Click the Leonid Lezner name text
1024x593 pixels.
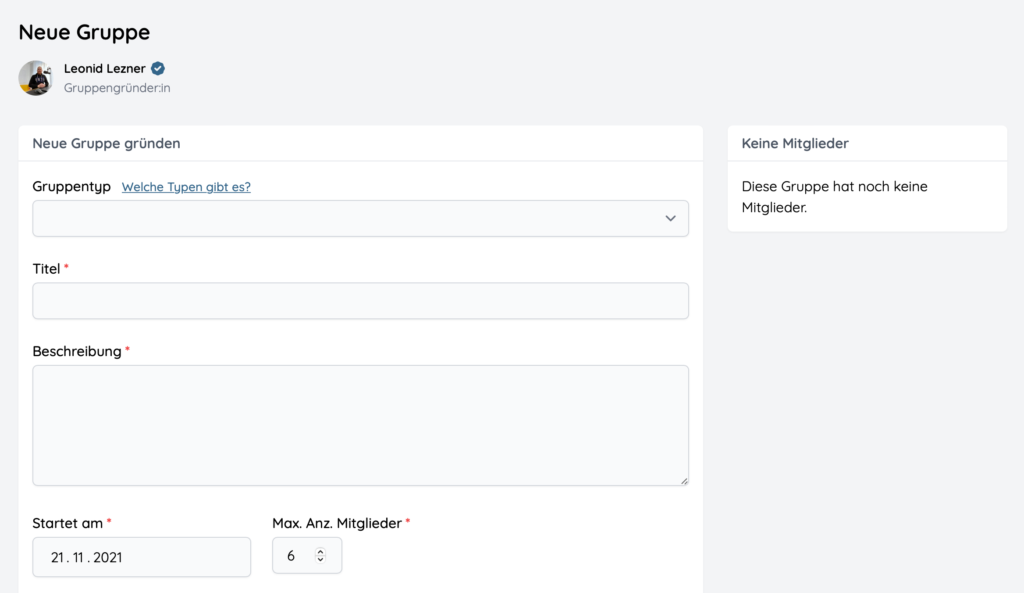tap(104, 68)
